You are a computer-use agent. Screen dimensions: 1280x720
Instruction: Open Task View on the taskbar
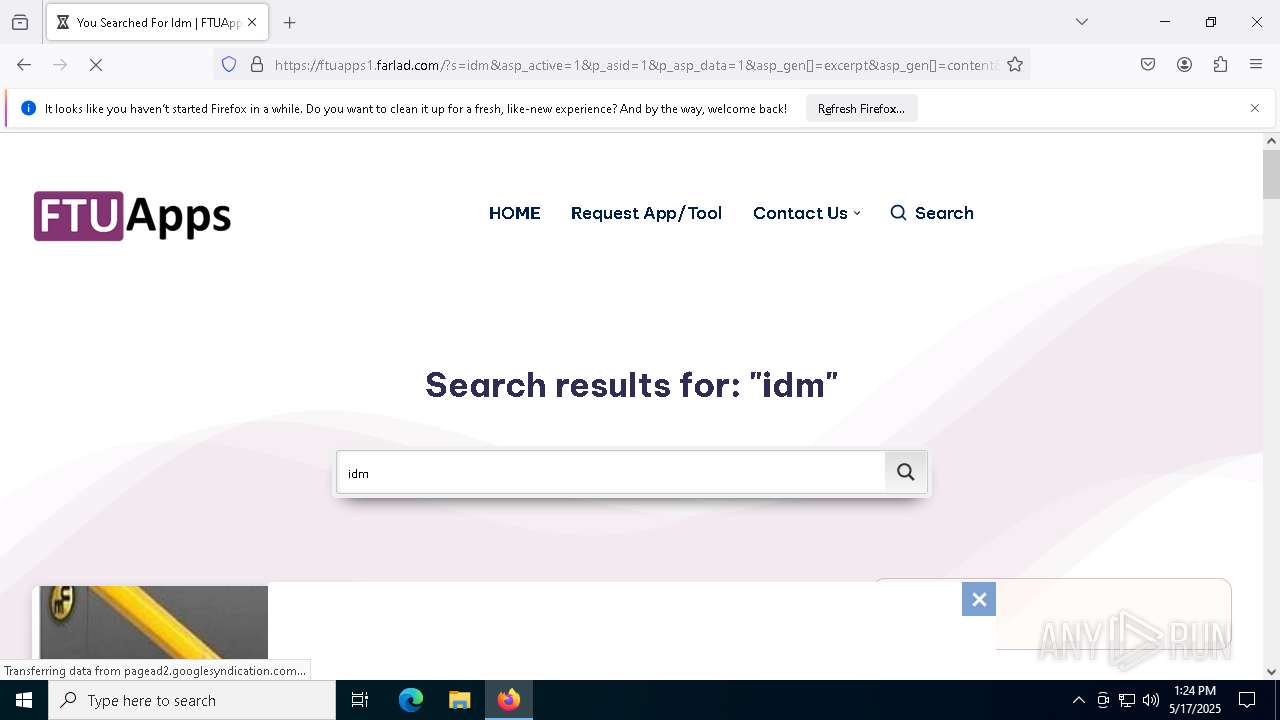[360, 700]
